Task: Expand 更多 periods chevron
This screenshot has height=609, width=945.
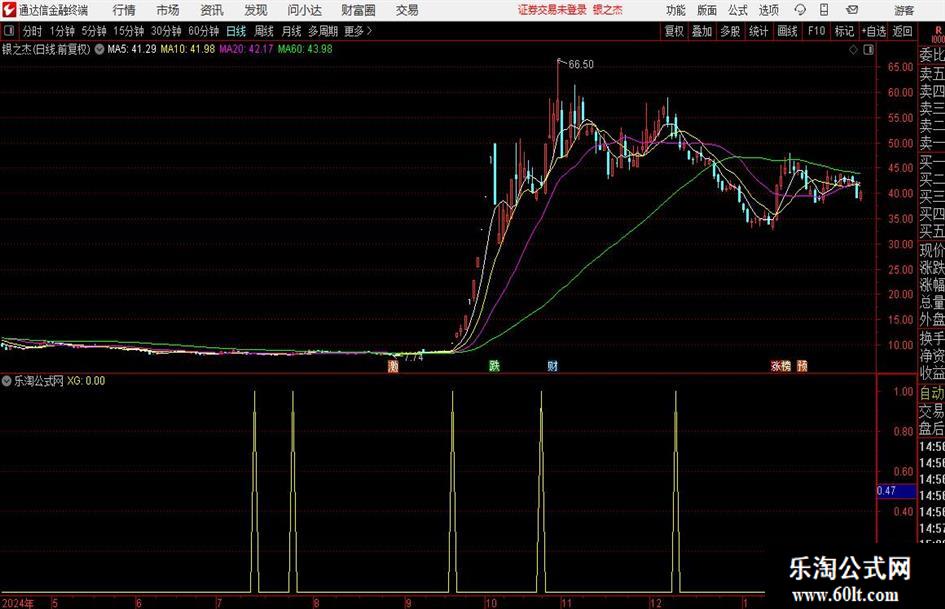Action: point(369,31)
